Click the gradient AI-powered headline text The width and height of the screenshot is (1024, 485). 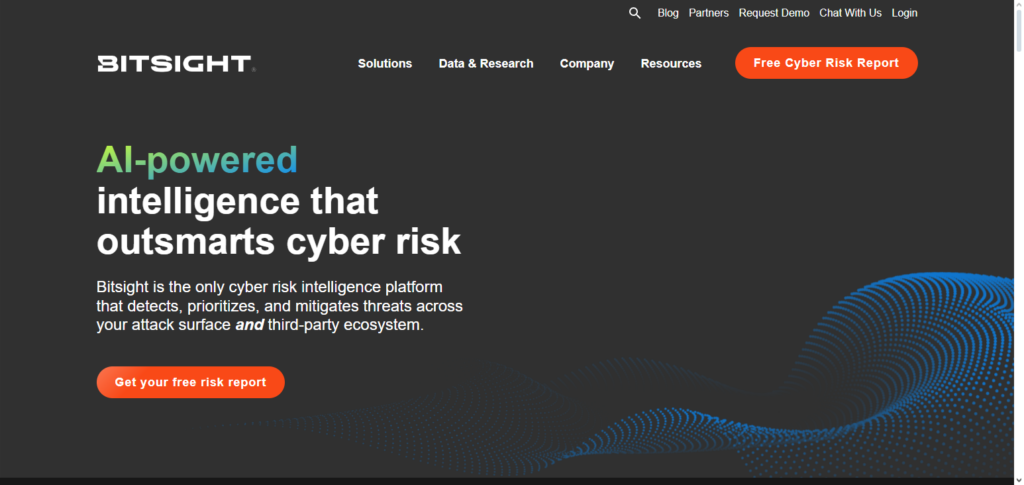coord(197,160)
